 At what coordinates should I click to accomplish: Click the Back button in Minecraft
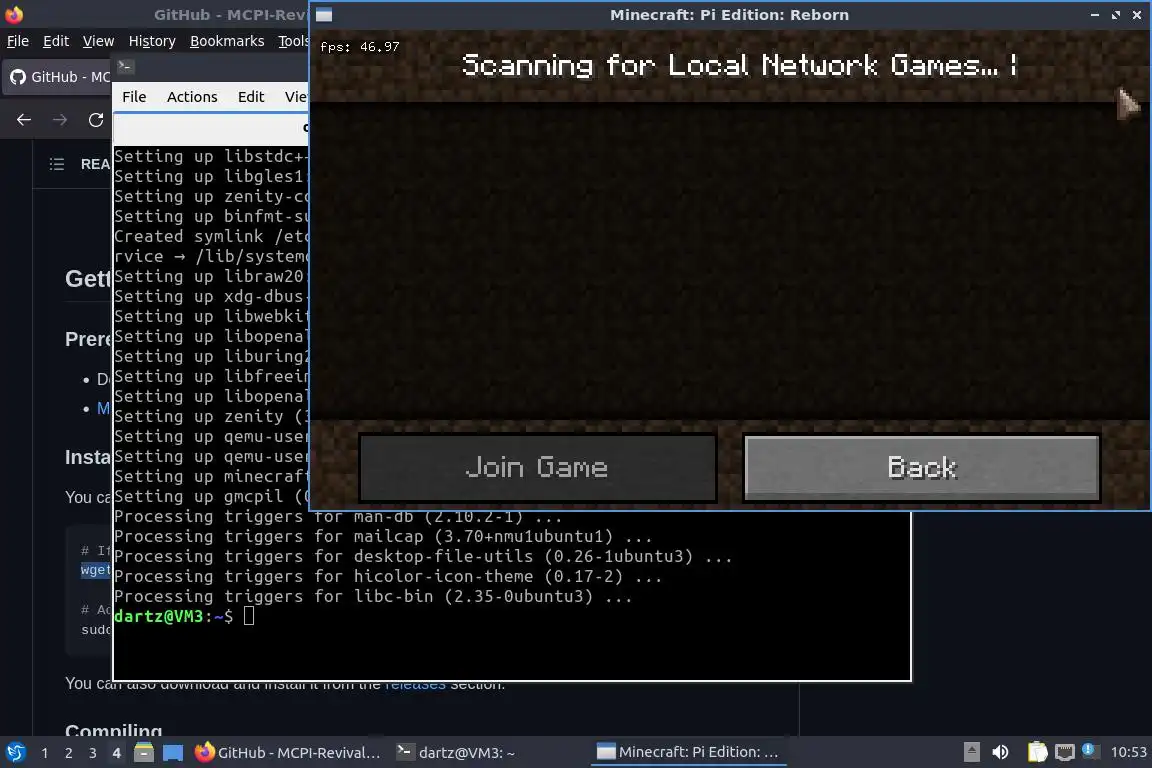pos(922,467)
